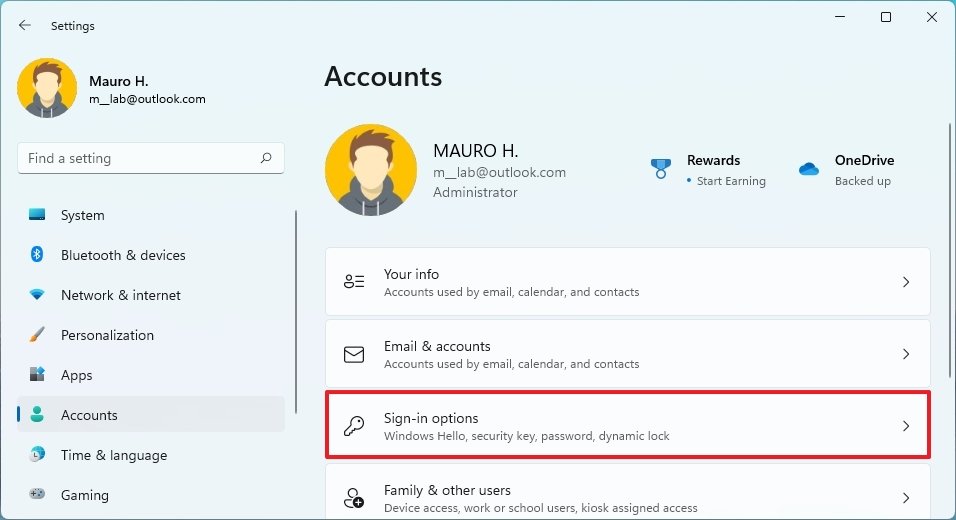
Task: Open the Gaming sidebar item
Action: tap(84, 495)
